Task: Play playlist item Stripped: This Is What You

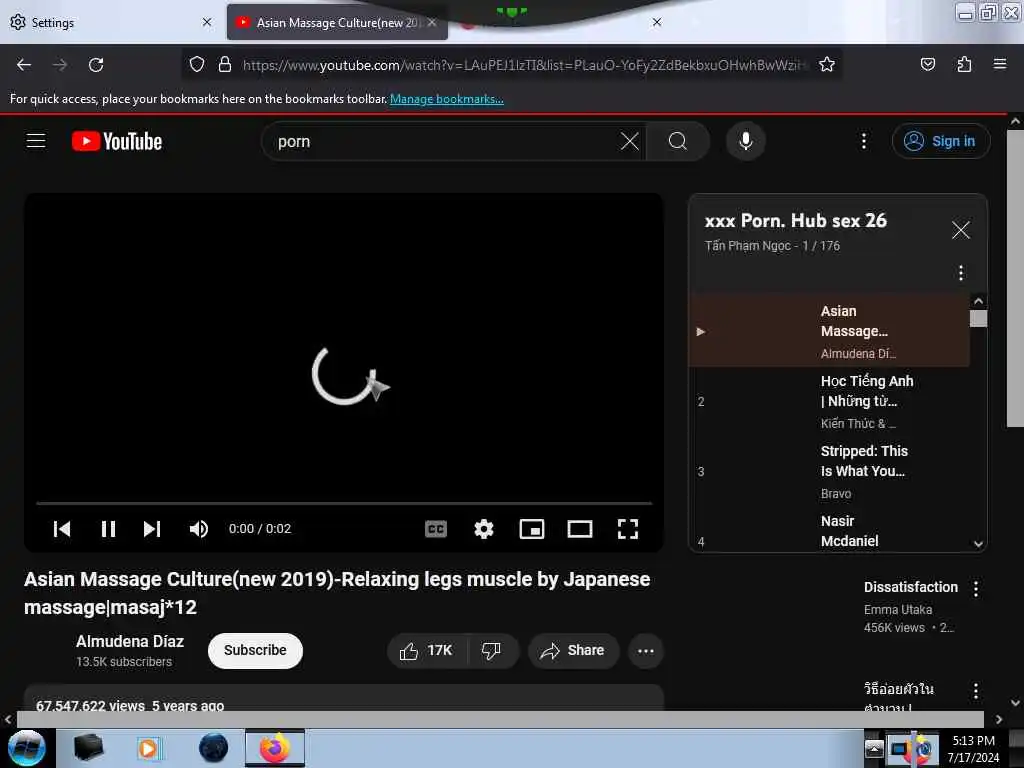Action: click(x=829, y=471)
